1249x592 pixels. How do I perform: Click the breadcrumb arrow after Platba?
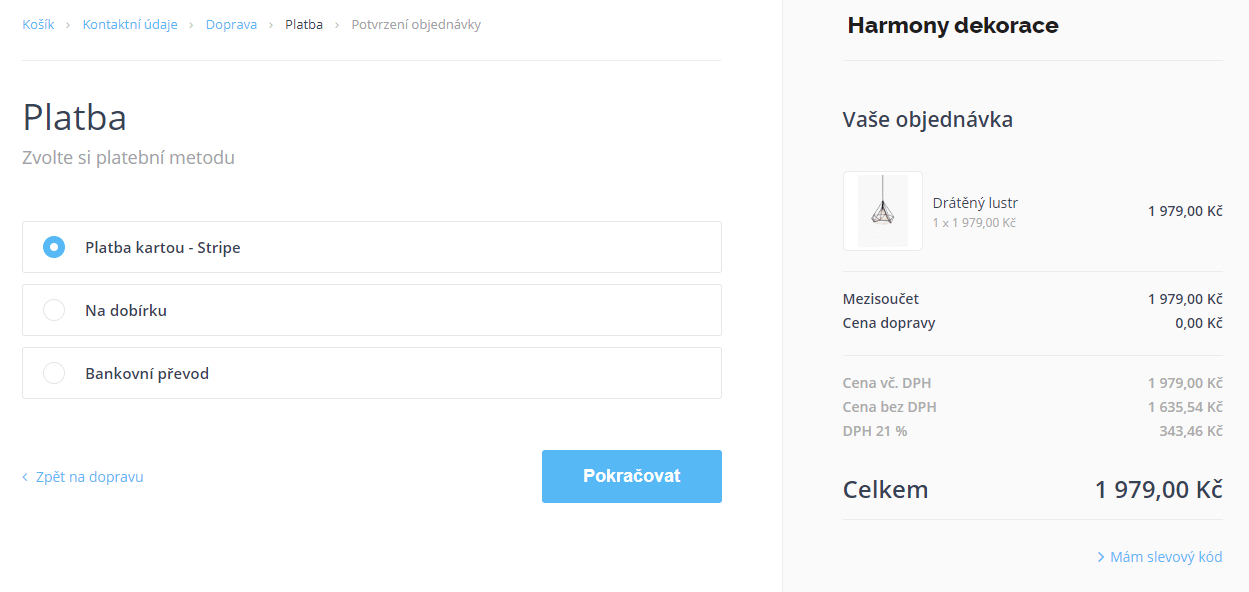click(337, 24)
